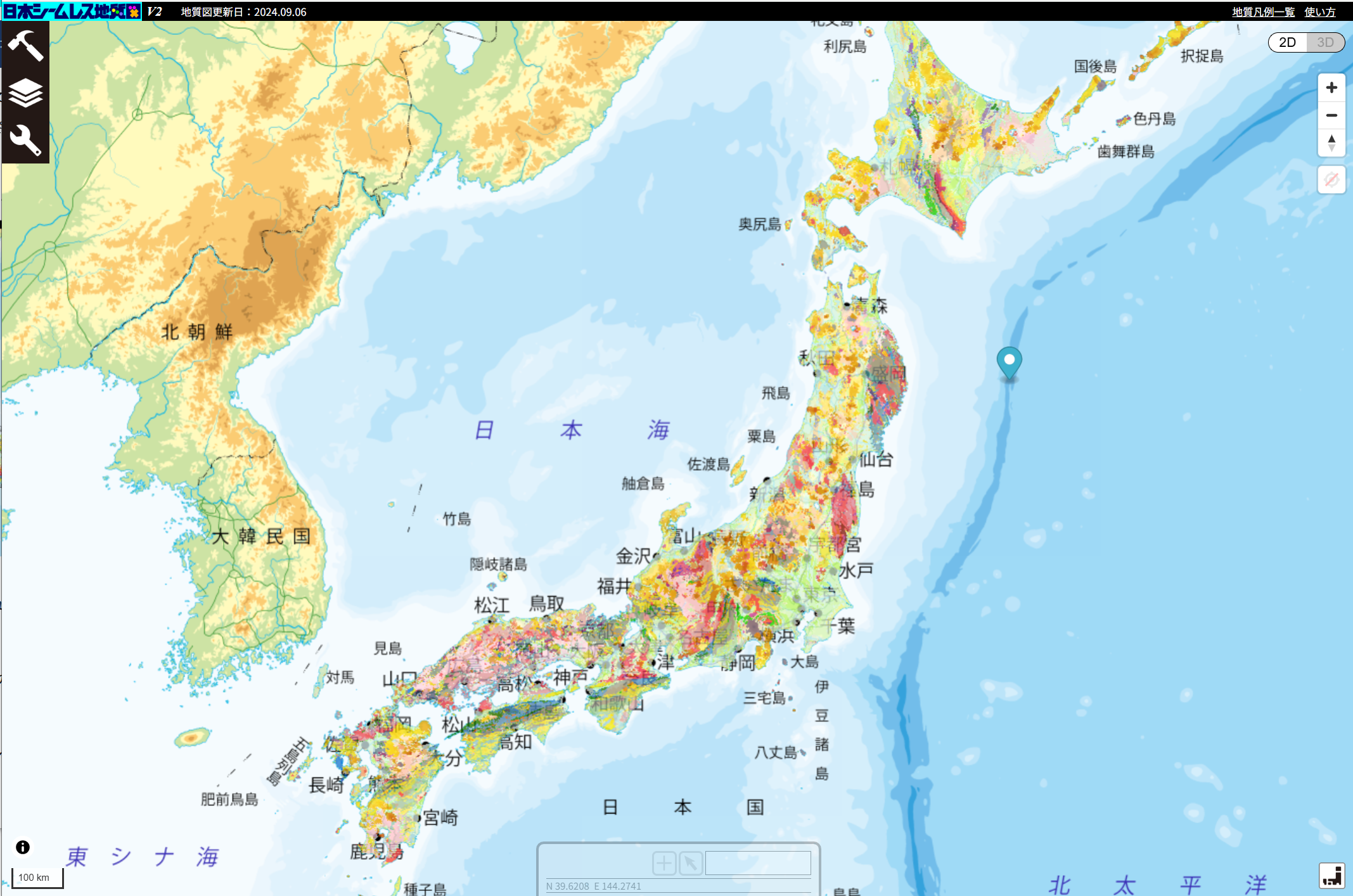Open the layers stack panel
Image resolution: width=1353 pixels, height=896 pixels.
point(25,93)
